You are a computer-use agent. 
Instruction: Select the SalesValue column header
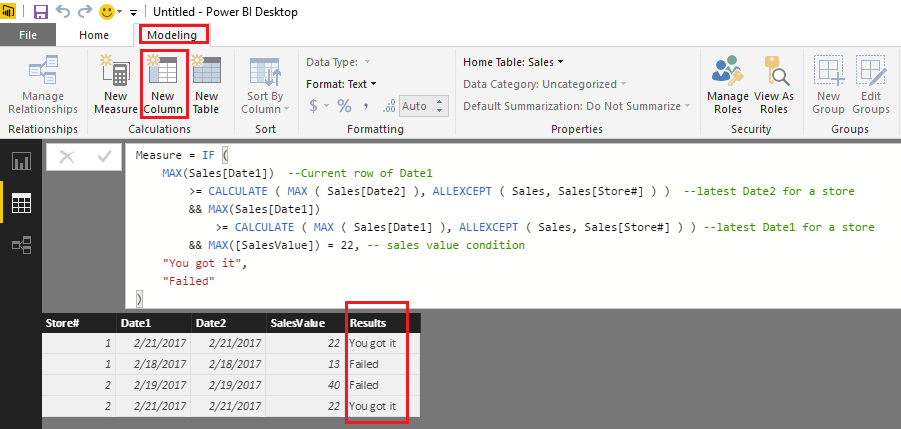306,323
